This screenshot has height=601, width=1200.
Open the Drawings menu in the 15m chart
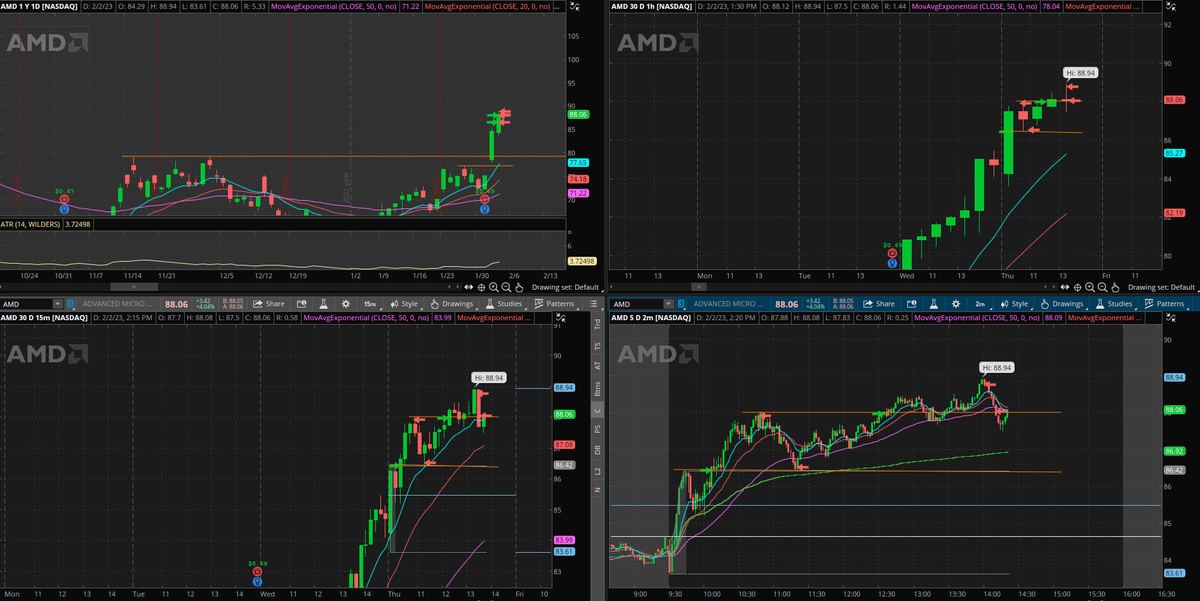(452, 304)
